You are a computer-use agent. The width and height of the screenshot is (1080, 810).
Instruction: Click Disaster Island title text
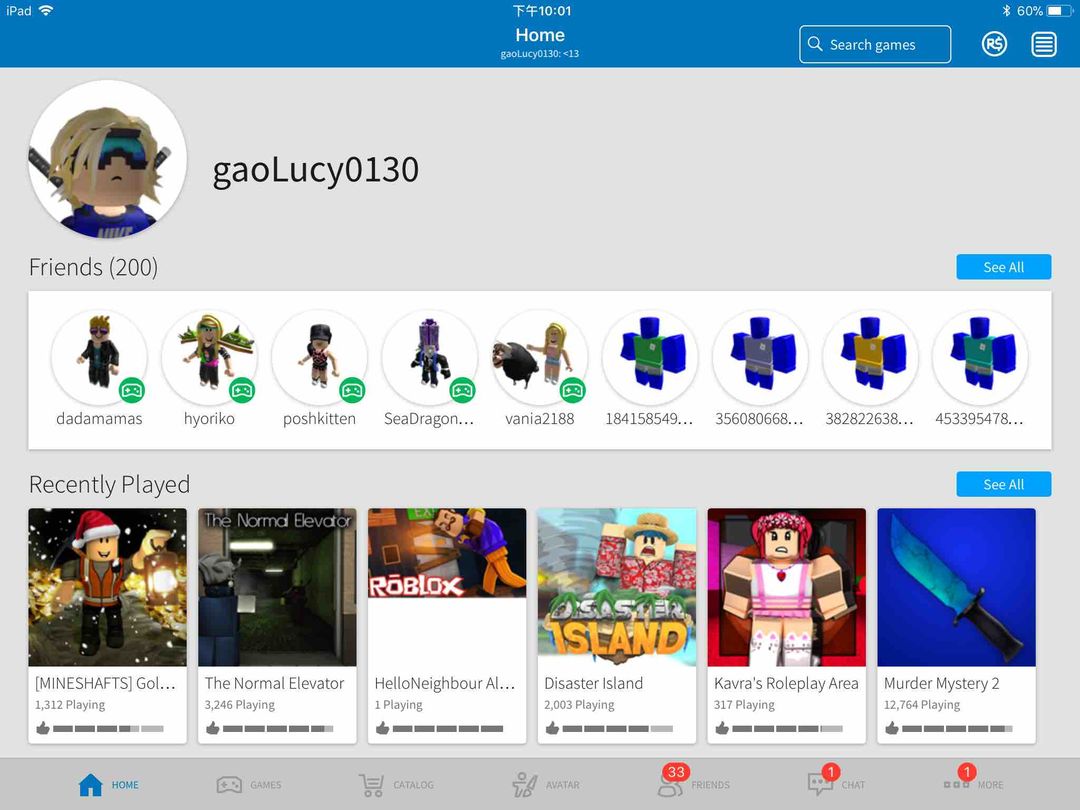[x=594, y=683]
